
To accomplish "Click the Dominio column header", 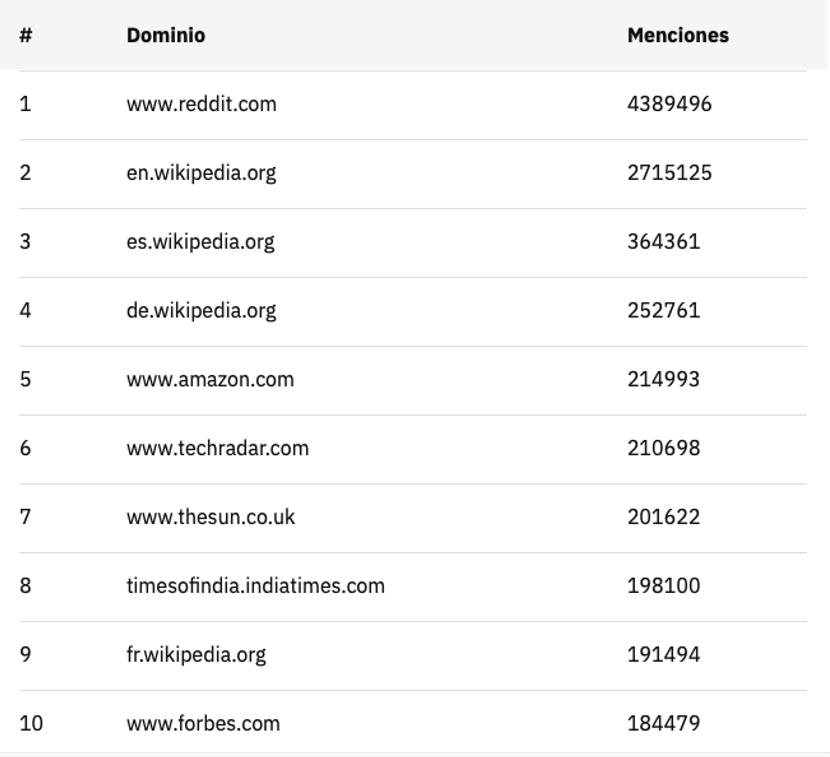I will [165, 36].
